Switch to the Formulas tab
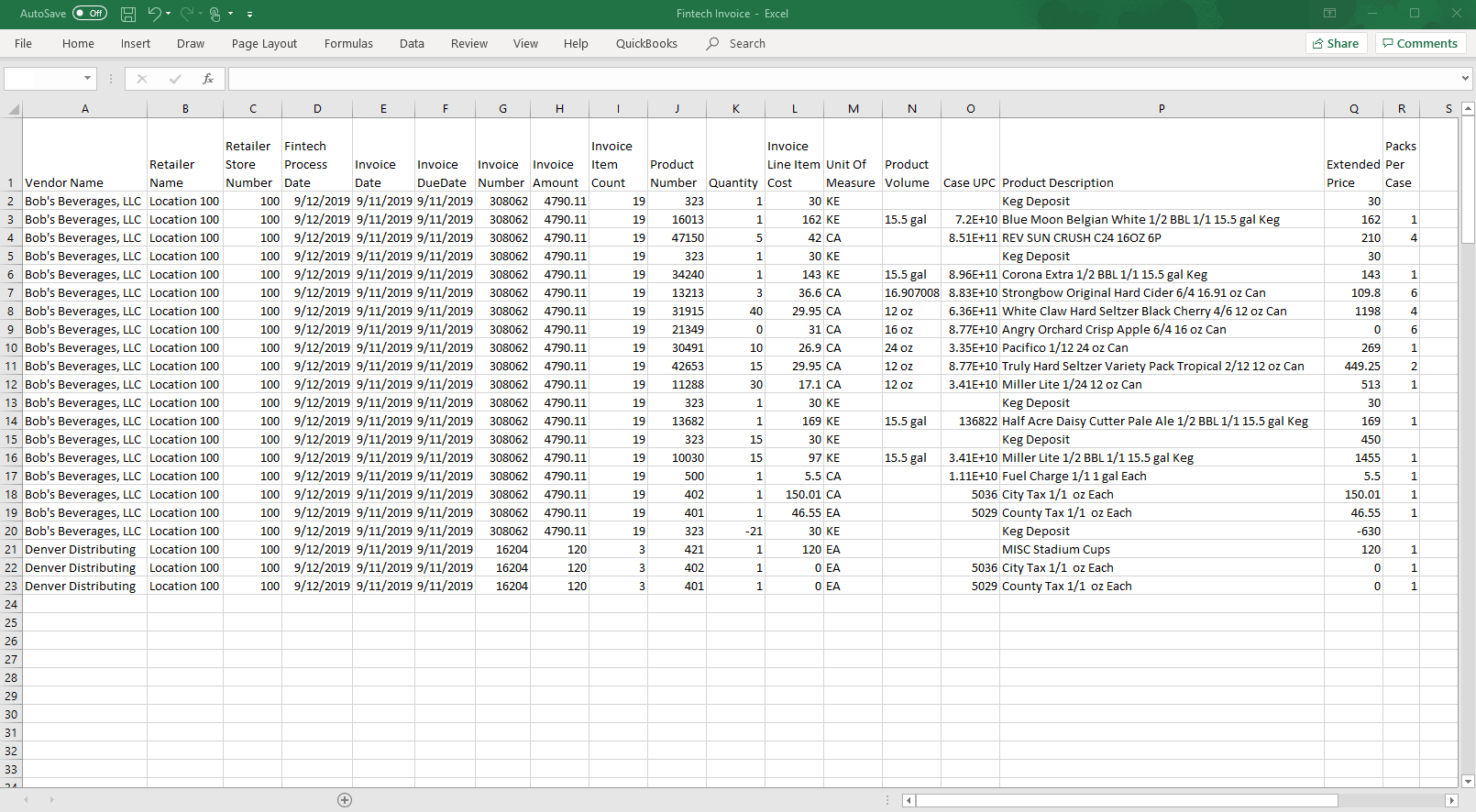The image size is (1476, 812). click(x=348, y=43)
